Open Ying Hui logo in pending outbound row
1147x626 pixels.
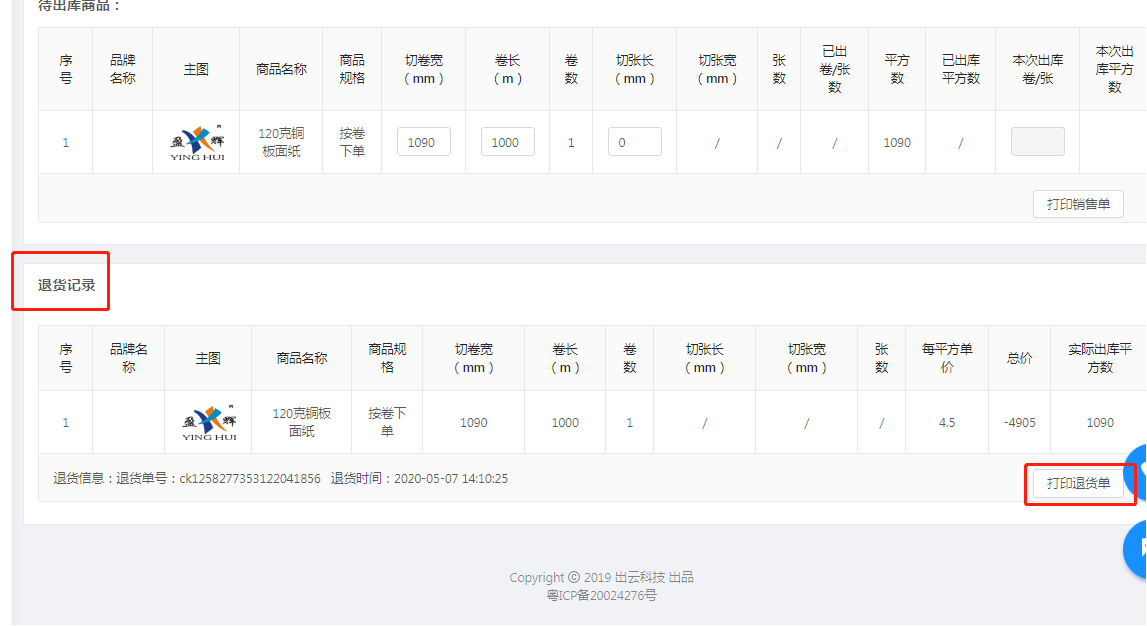[x=196, y=143]
